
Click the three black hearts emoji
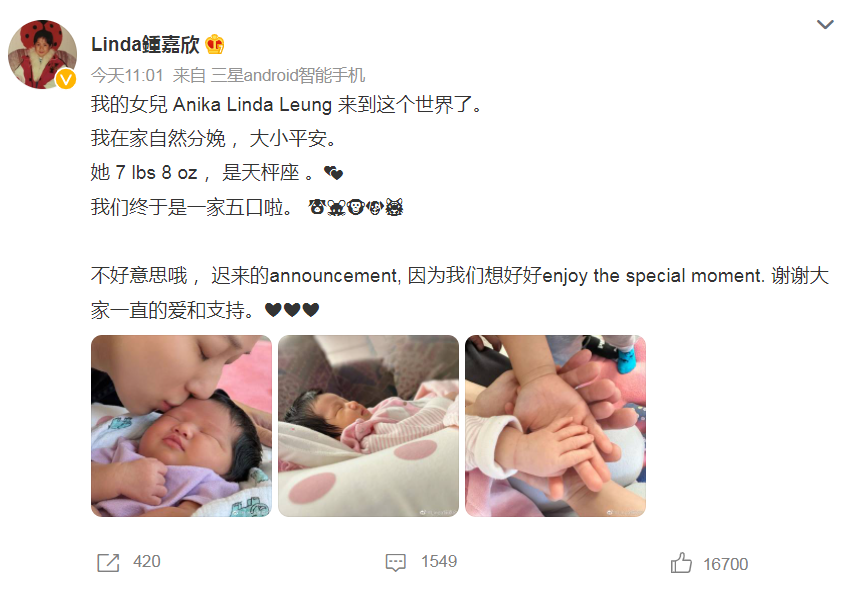(292, 310)
